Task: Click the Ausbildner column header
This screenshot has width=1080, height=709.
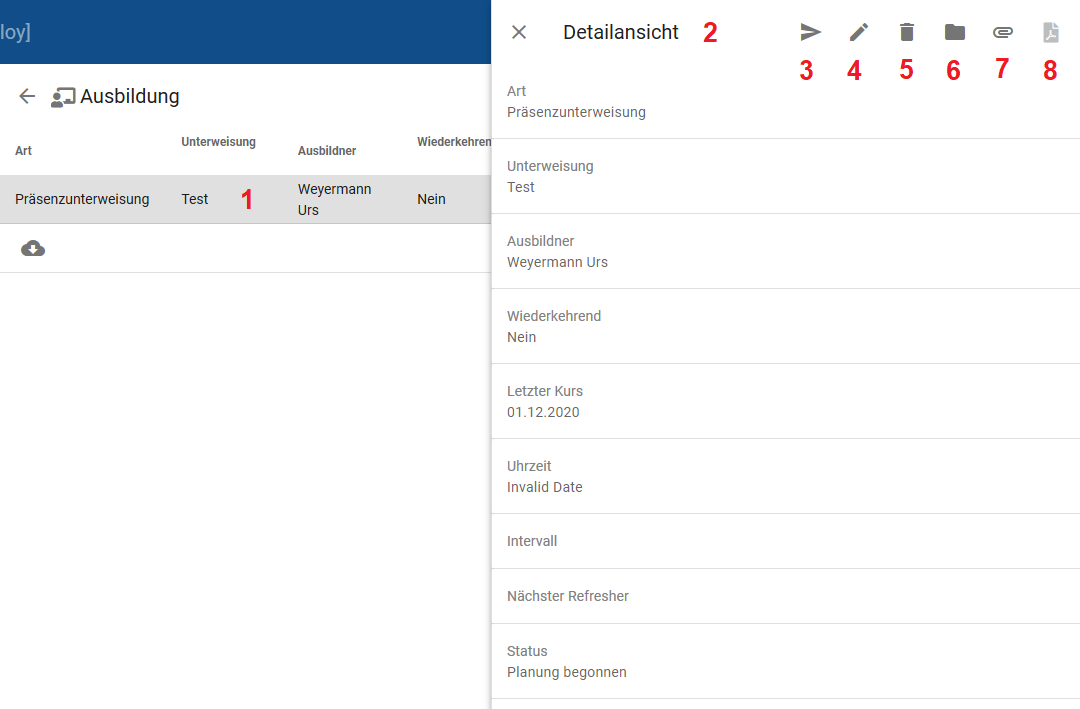Action: click(x=326, y=151)
